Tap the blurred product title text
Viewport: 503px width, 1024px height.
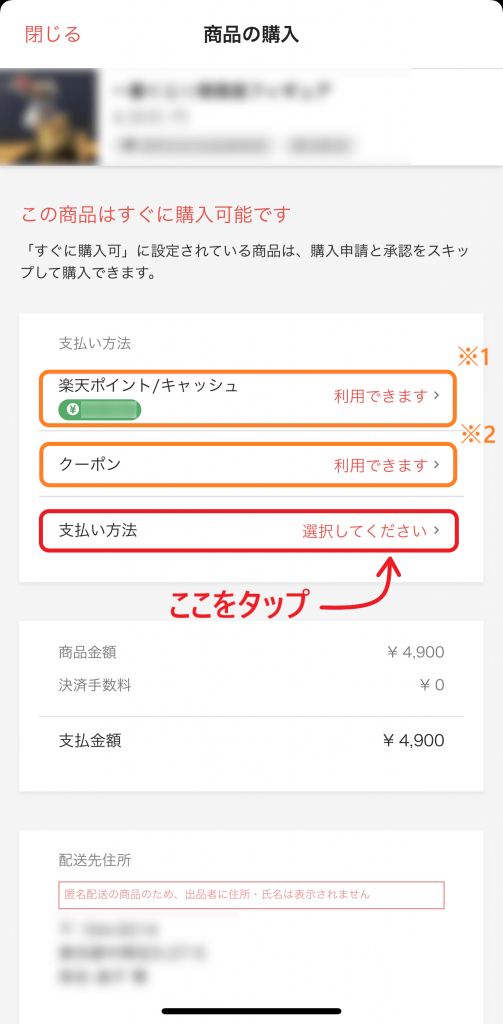point(222,89)
